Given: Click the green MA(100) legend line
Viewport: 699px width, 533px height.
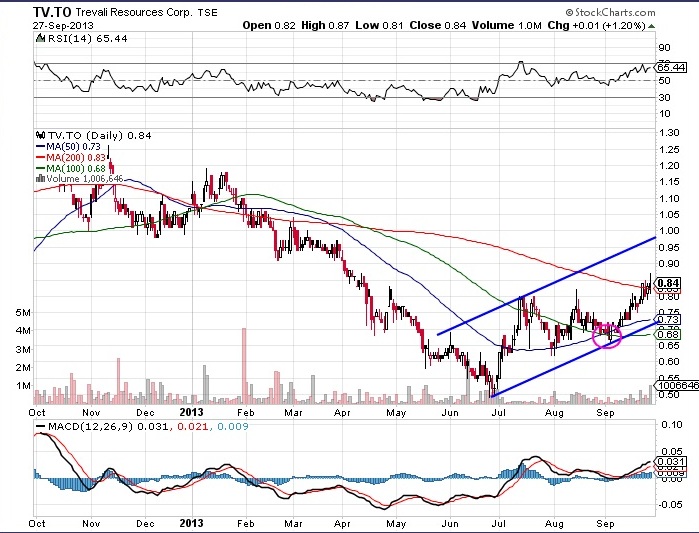Looking at the screenshot, I should point(40,168).
